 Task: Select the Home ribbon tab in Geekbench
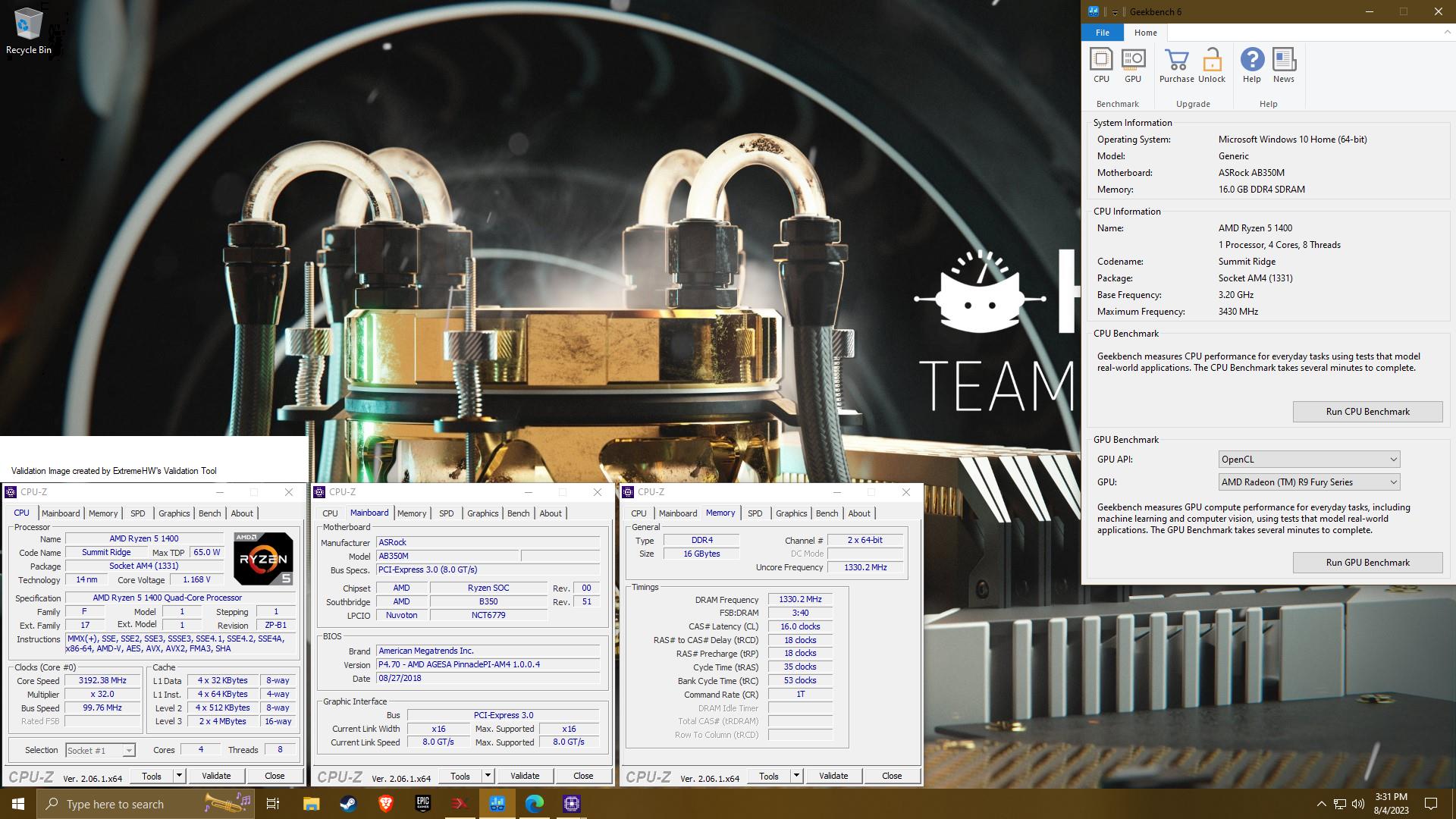click(1145, 33)
